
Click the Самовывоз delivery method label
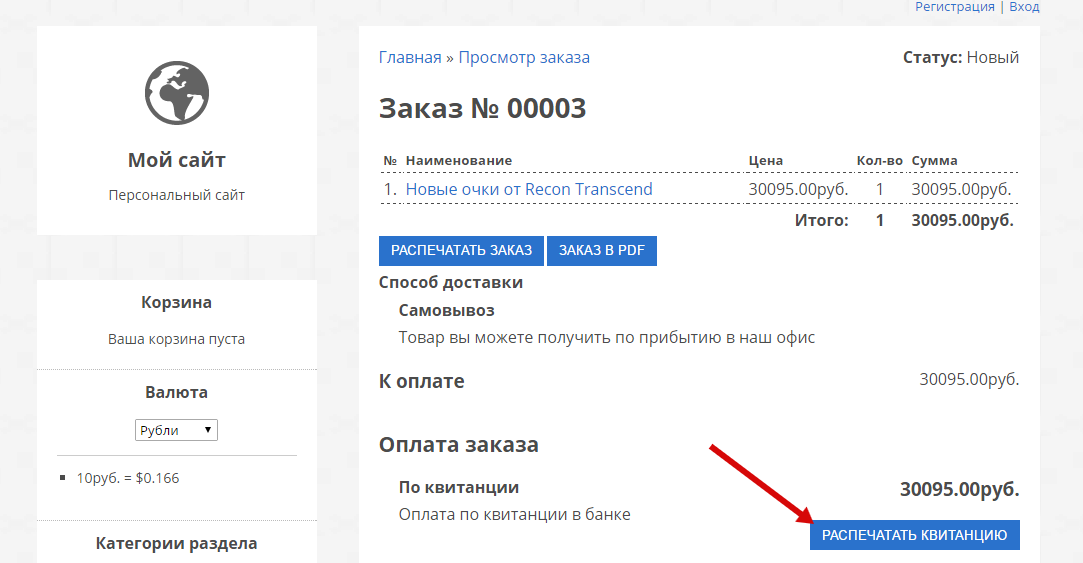(446, 310)
